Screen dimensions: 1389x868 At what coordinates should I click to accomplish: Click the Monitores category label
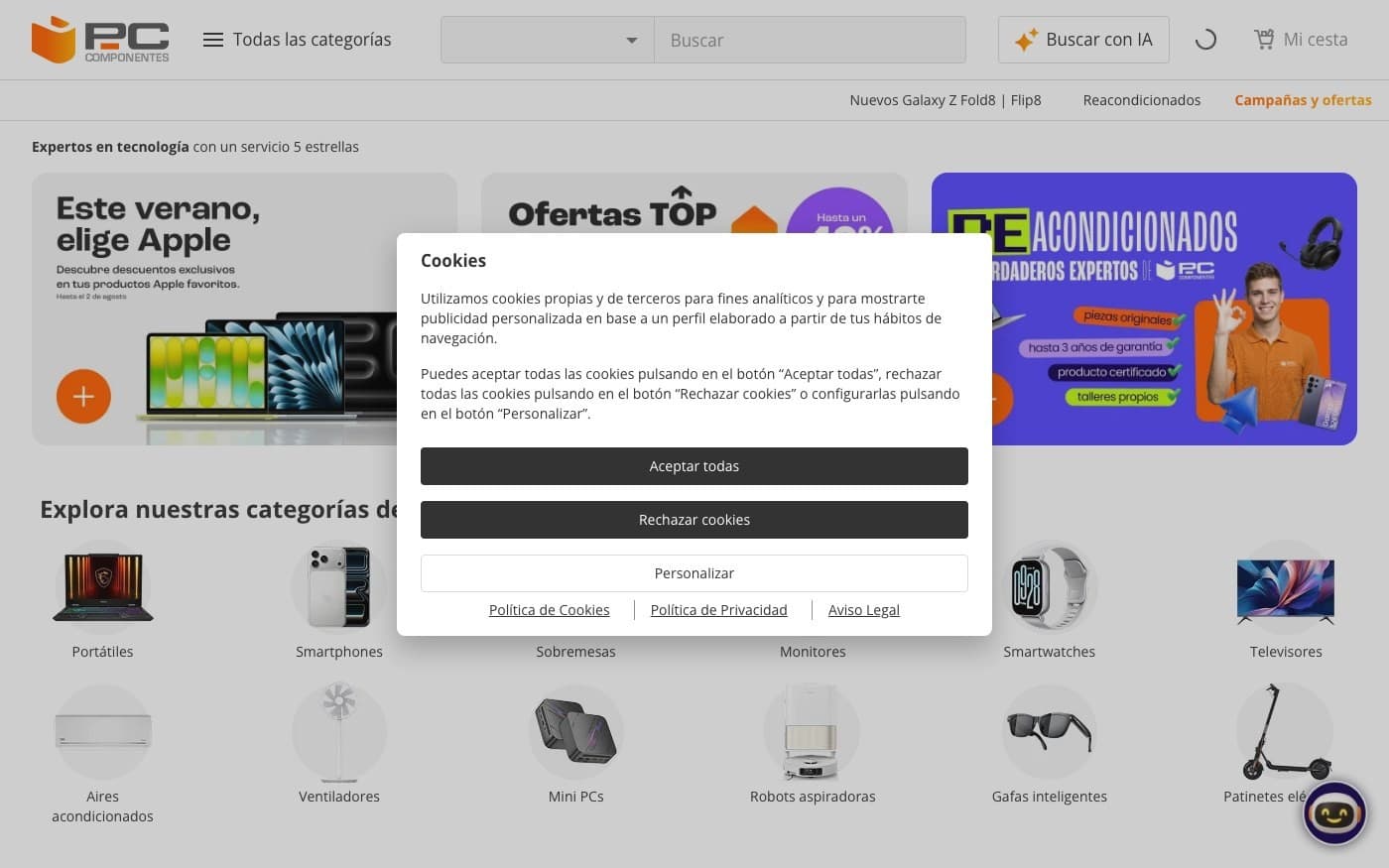point(813,652)
